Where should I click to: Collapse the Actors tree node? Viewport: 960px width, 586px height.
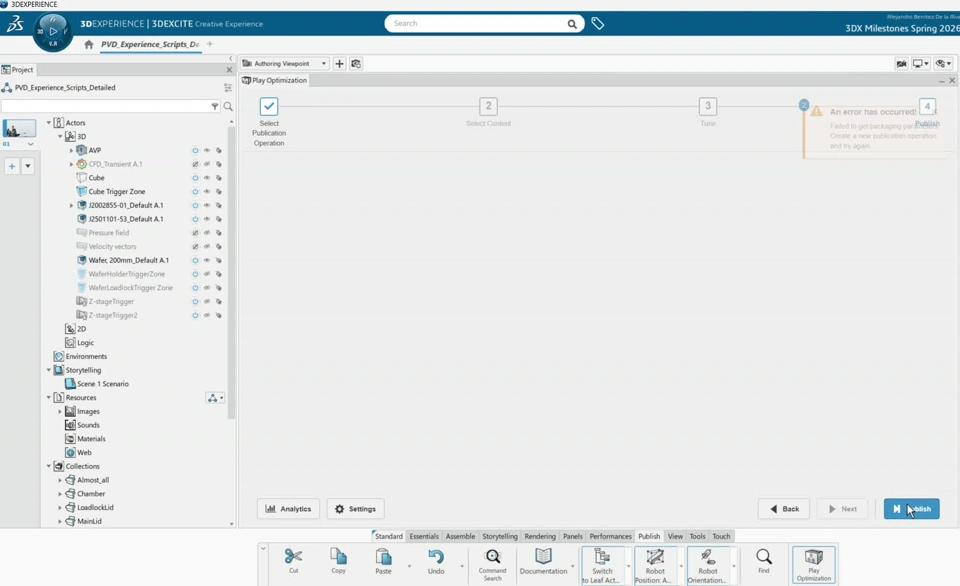pyautogui.click(x=48, y=122)
